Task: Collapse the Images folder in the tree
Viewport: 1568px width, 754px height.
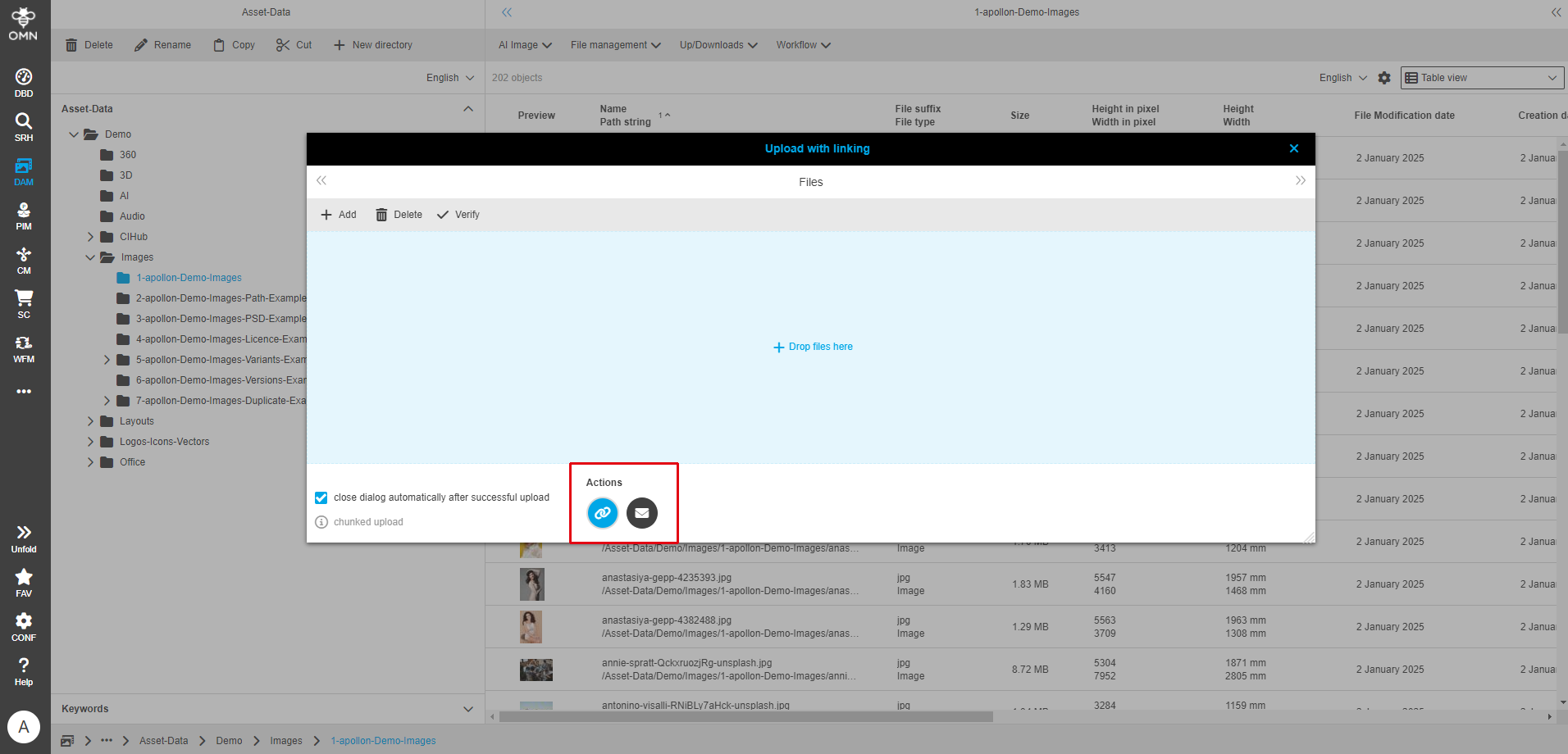Action: (91, 257)
